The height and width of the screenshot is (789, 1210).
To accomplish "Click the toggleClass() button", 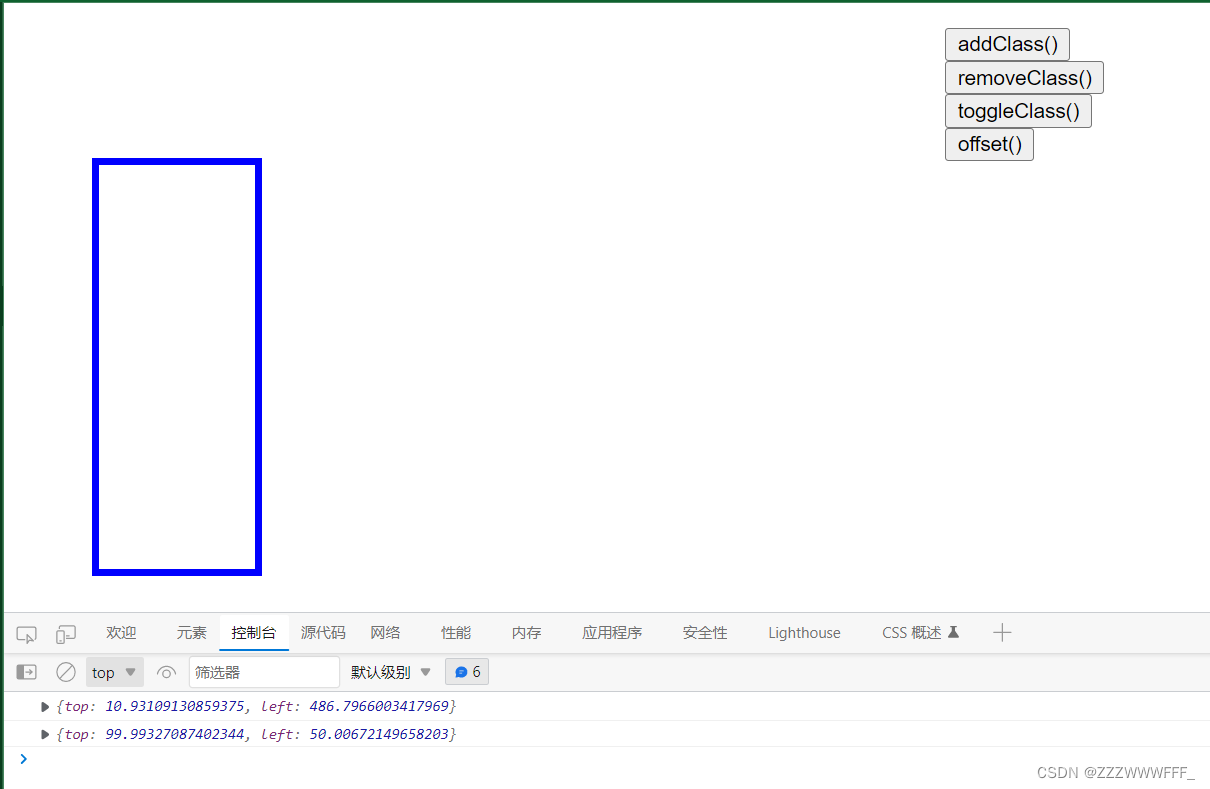I will [1018, 111].
